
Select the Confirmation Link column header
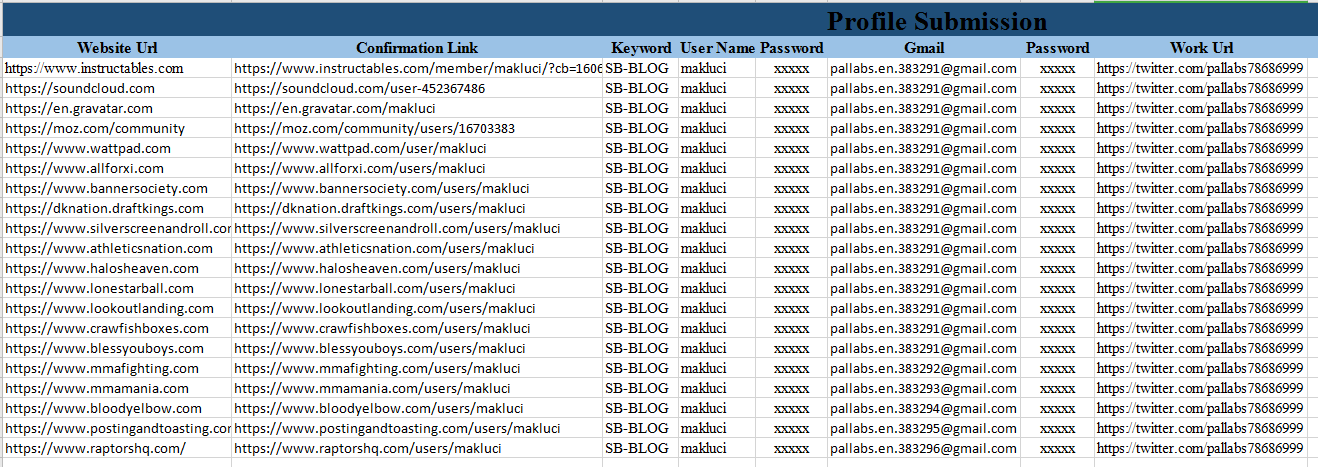417,48
